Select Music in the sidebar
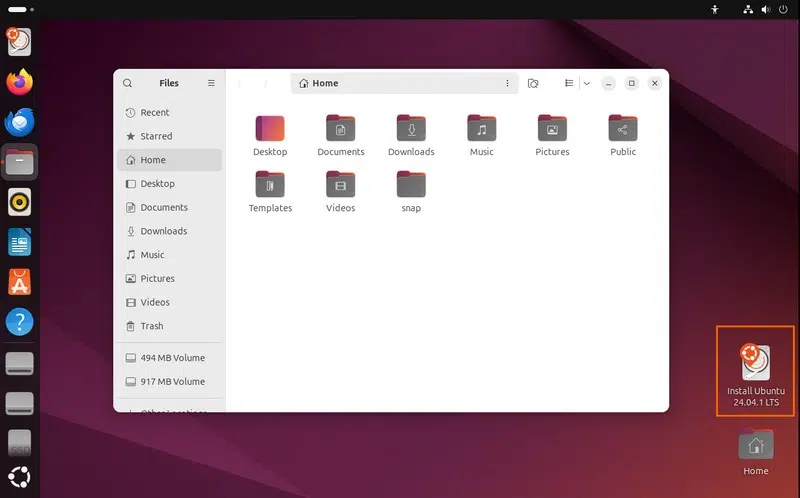This screenshot has height=498, width=800. pos(169,255)
